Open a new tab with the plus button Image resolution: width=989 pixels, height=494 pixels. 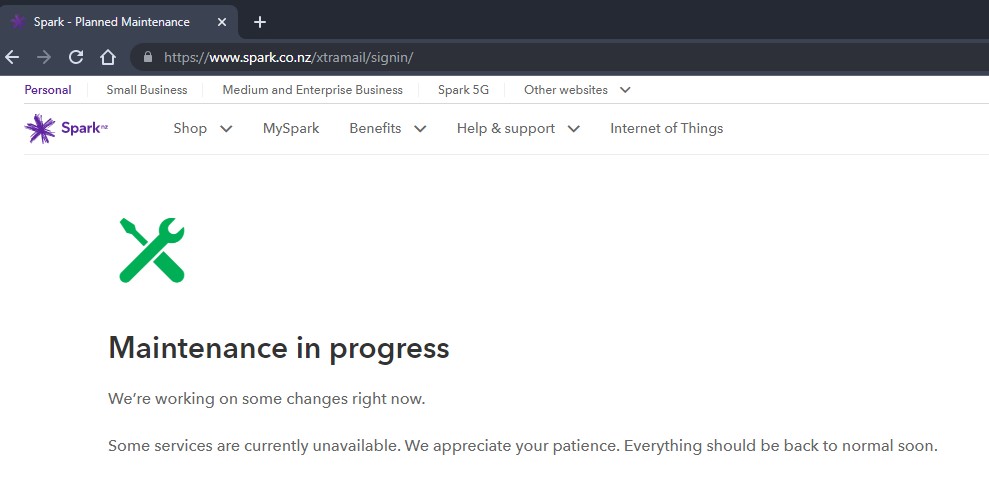(x=260, y=22)
